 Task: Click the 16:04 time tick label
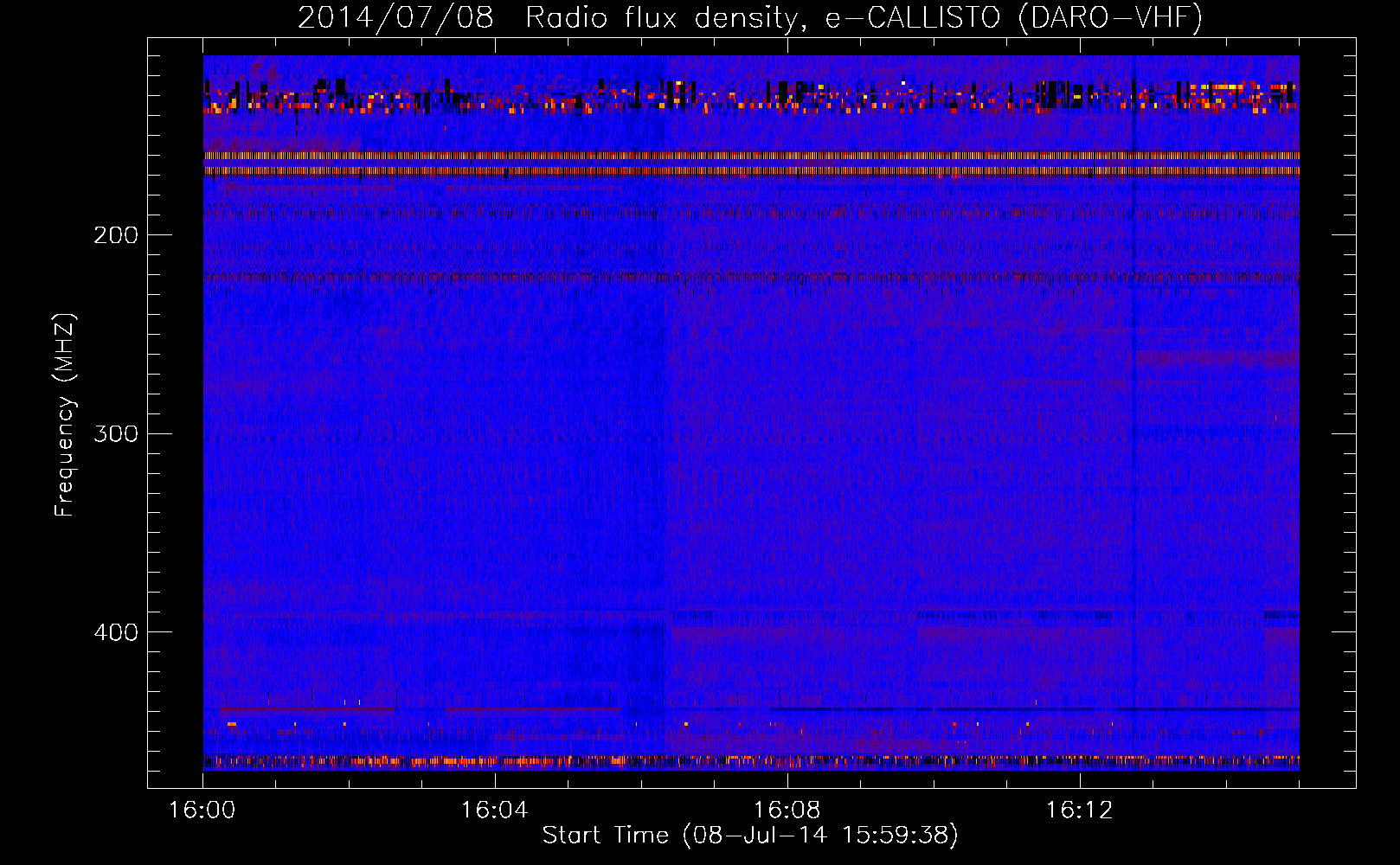coord(495,811)
